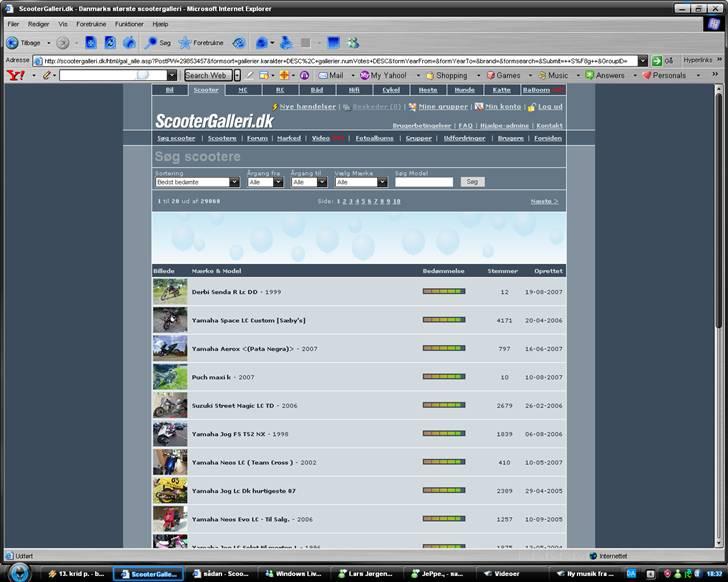Click the Næste > link

544,201
